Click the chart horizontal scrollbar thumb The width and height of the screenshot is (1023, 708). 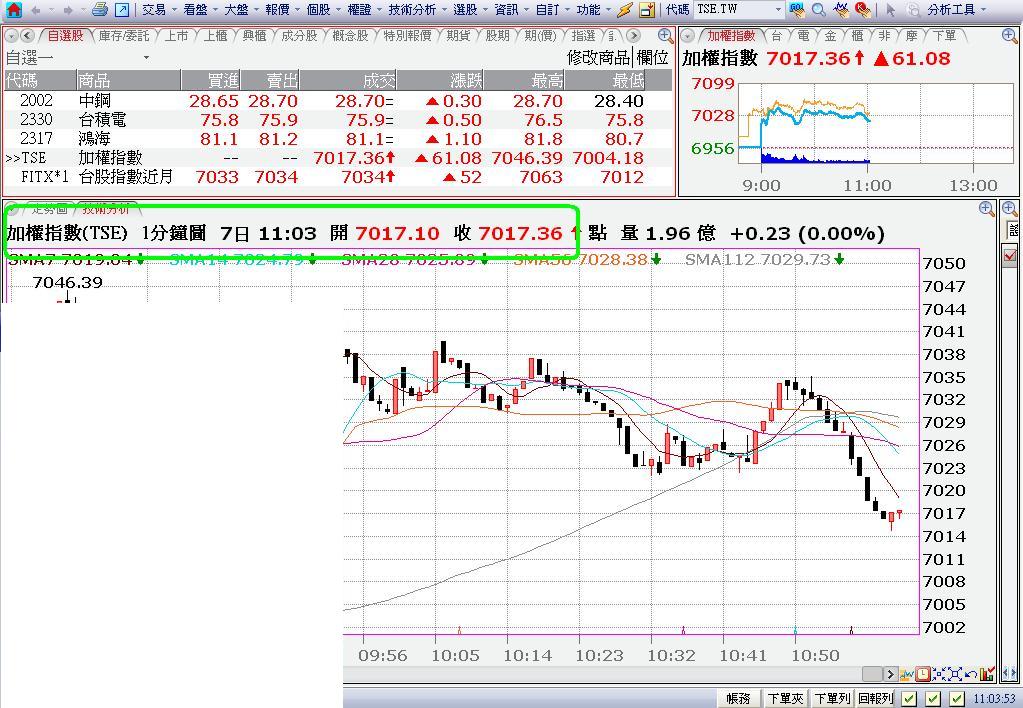click(x=872, y=674)
